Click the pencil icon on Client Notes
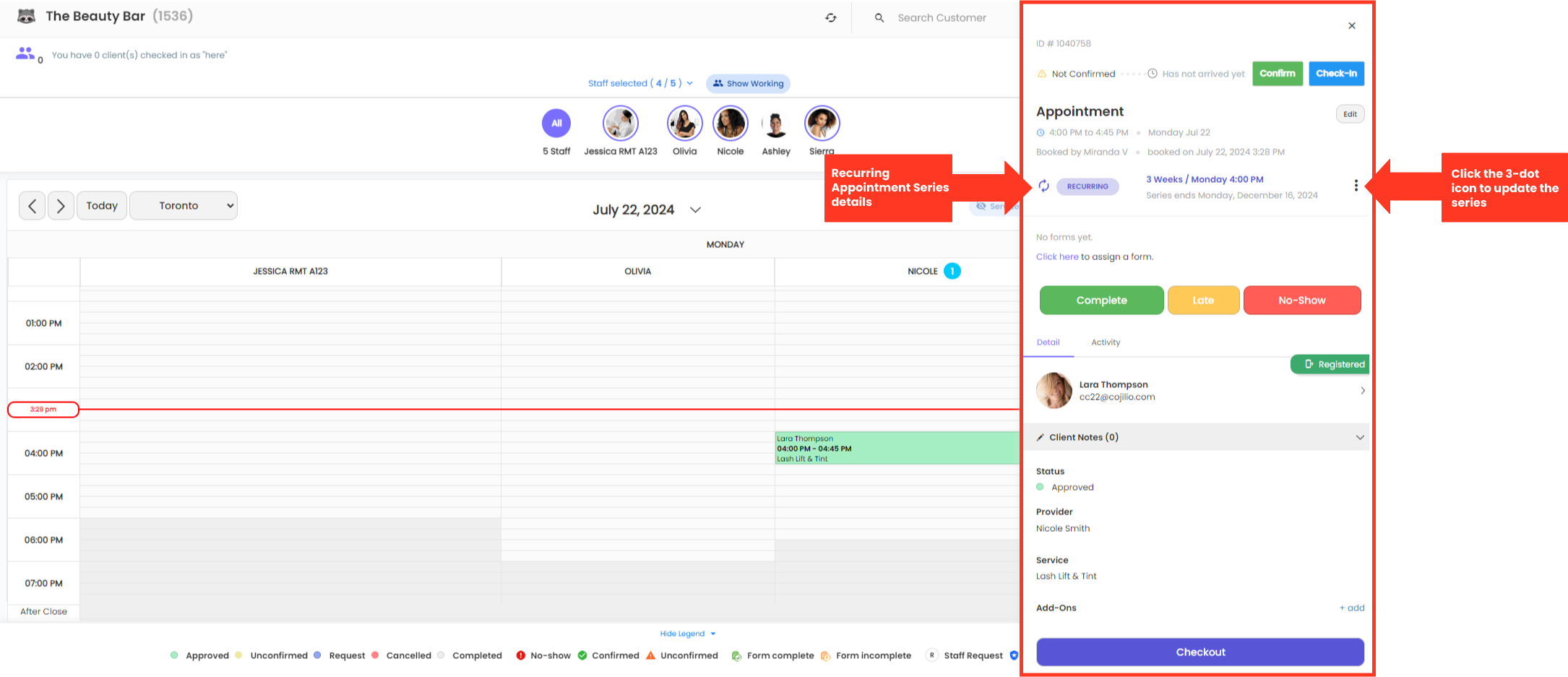Screen dimensions: 1568x677 (x=1041, y=437)
